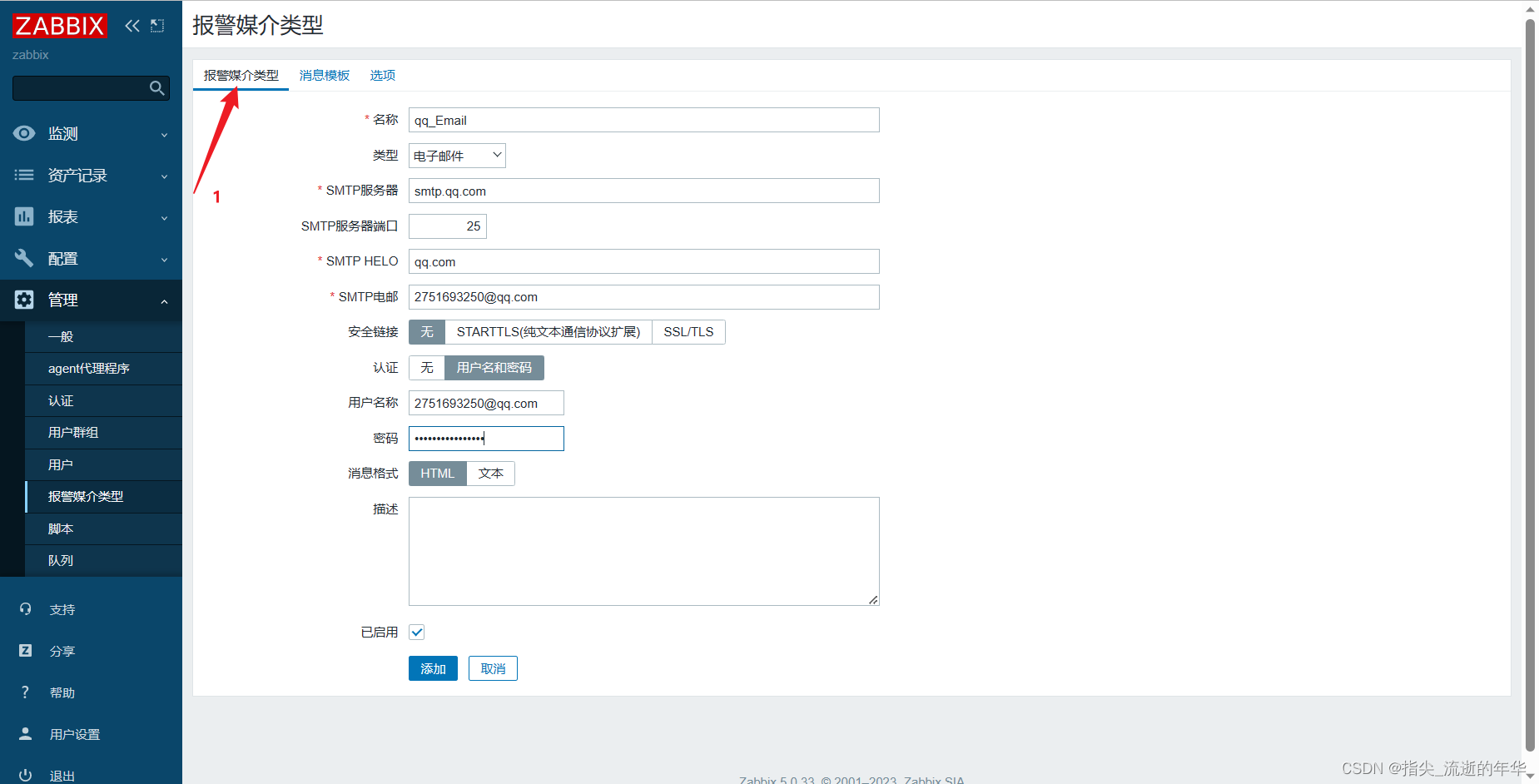Open 队列 submenu item
This screenshot has width=1539, height=784.
[x=103, y=561]
